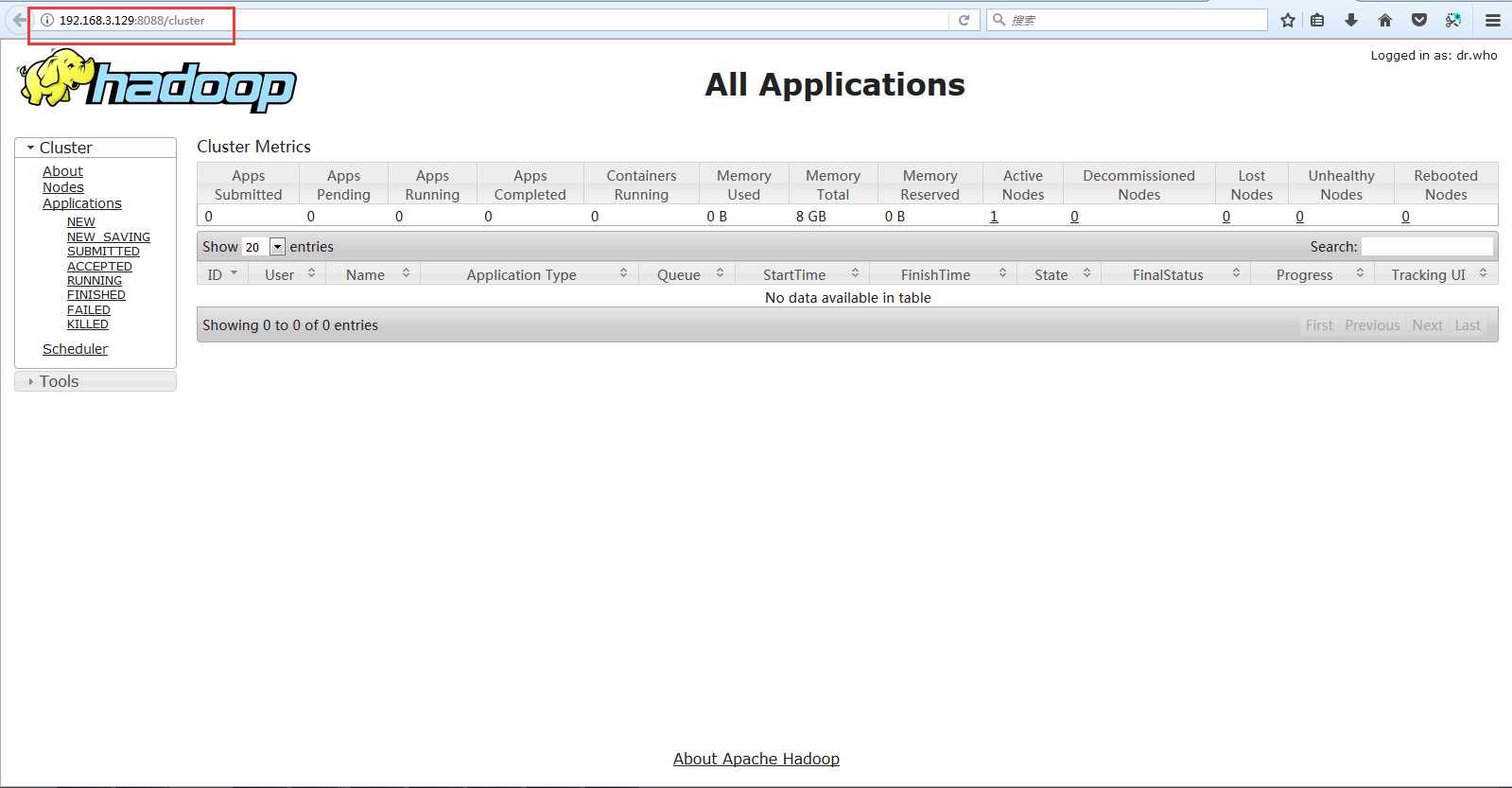
Task: Sort table by User column
Action: pyautogui.click(x=289, y=274)
